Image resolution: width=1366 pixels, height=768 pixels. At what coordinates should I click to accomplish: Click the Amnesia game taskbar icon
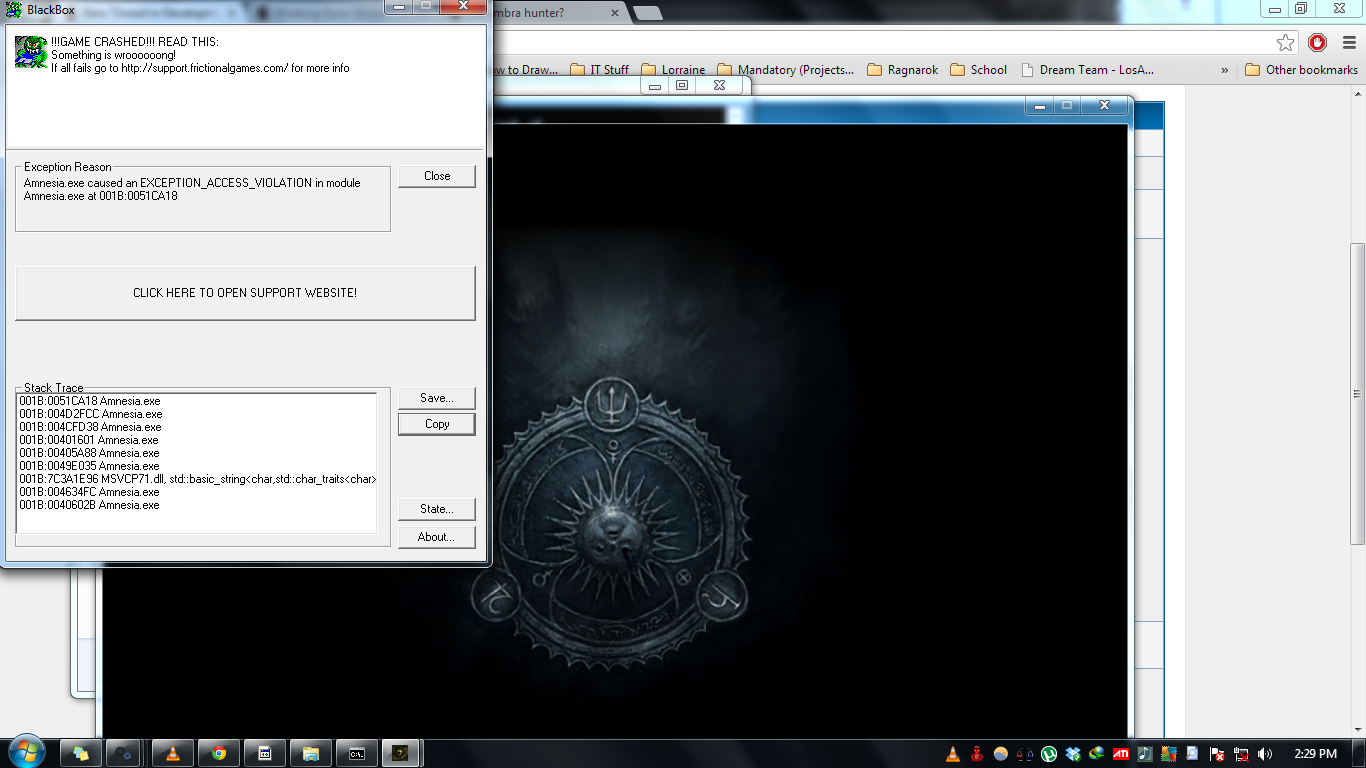click(x=400, y=754)
